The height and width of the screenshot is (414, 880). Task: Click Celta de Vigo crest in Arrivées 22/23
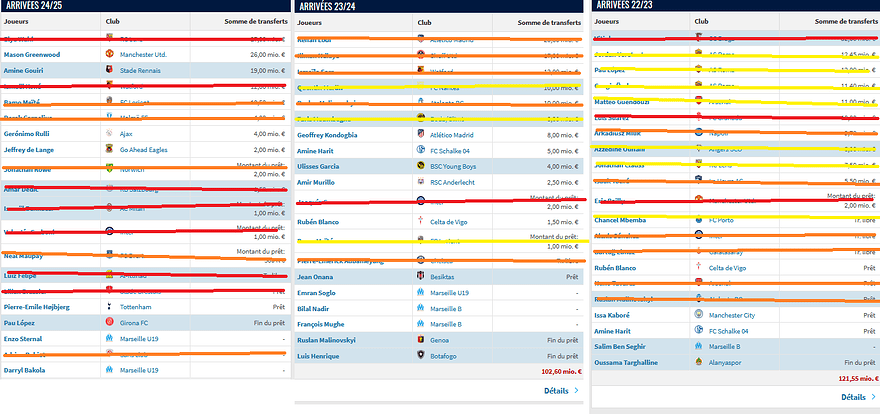tap(699, 268)
